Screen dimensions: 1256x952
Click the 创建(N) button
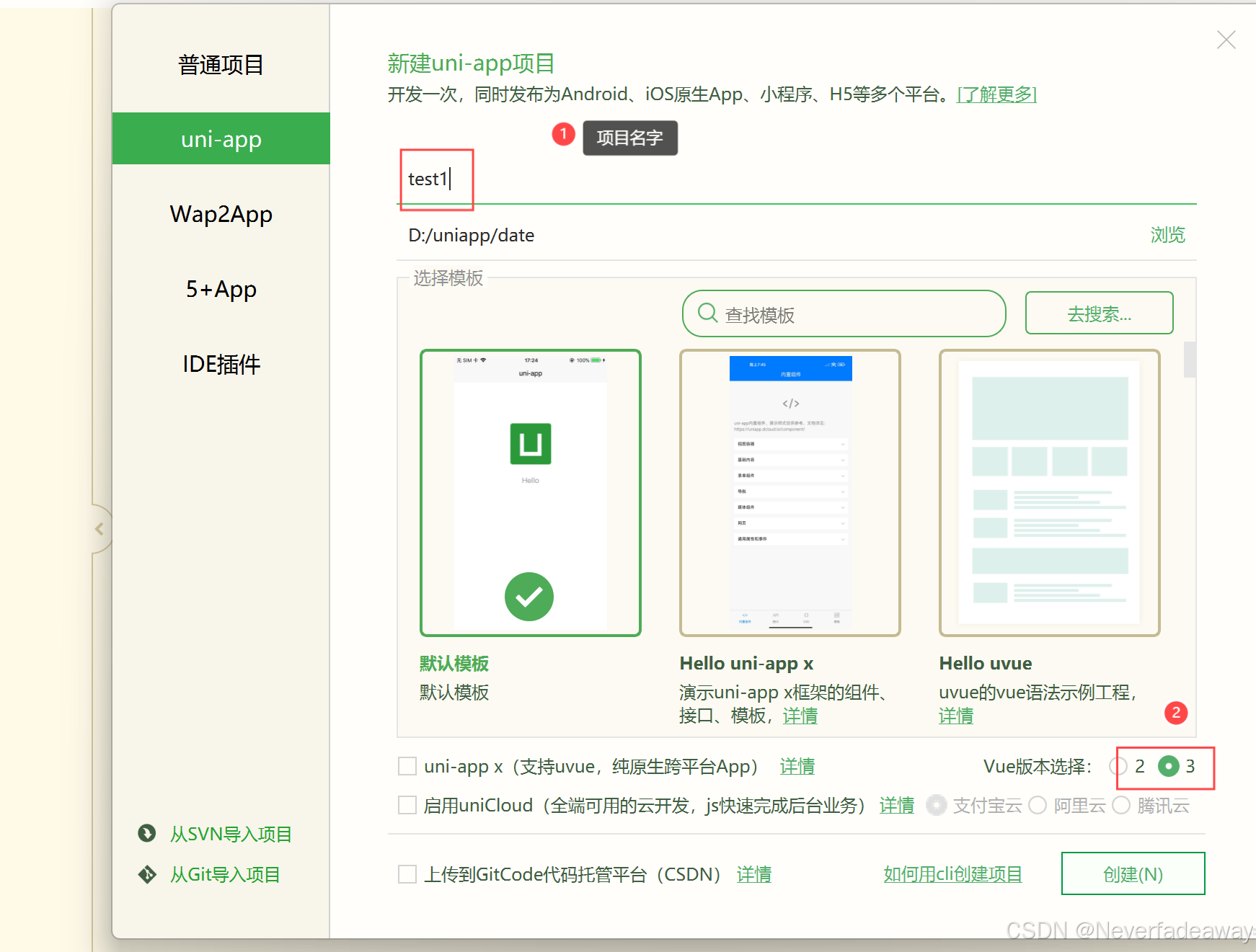coord(1133,873)
